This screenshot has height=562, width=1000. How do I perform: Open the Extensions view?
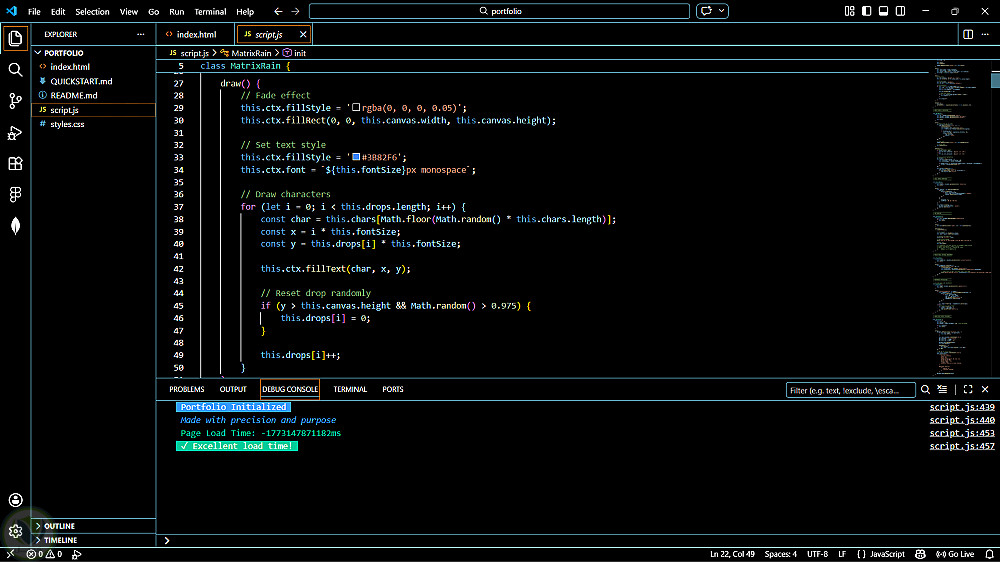click(15, 163)
